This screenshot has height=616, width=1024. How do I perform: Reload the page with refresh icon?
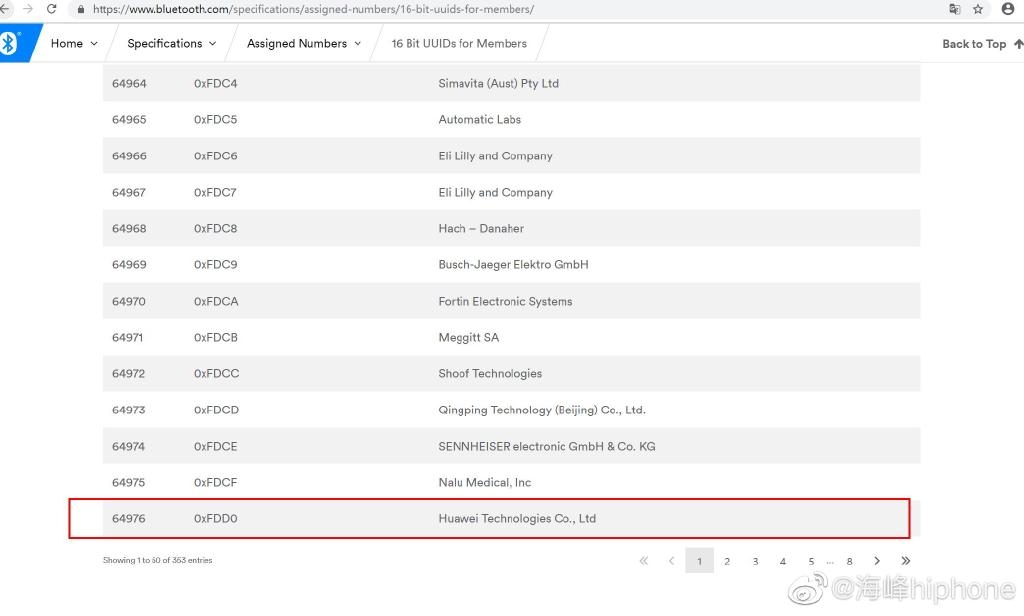[x=52, y=9]
